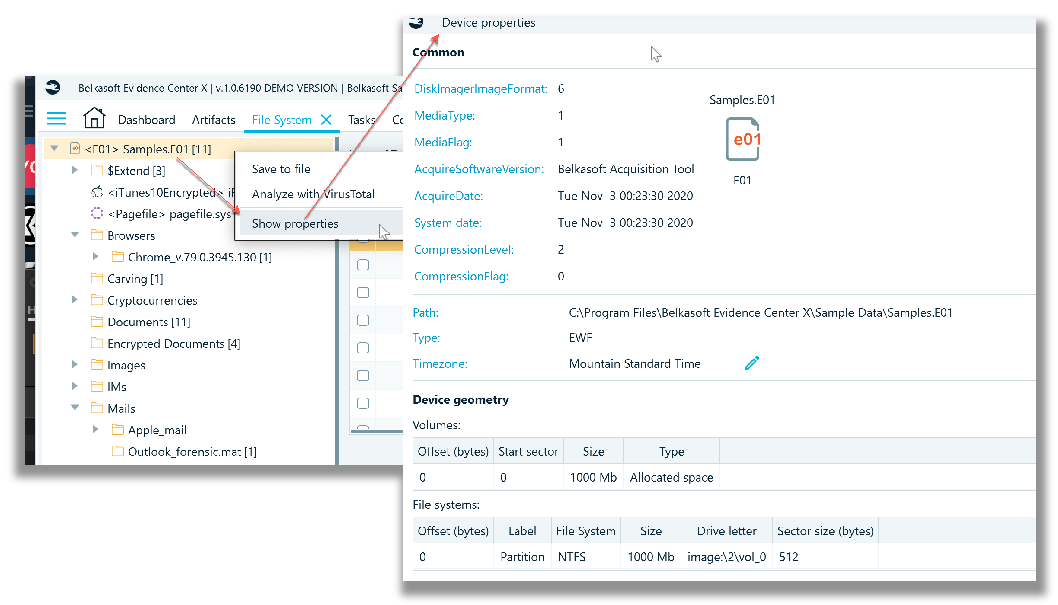Click the Encrypted Documents folder icon
Screen dimensions: 1058x605
coord(97,343)
